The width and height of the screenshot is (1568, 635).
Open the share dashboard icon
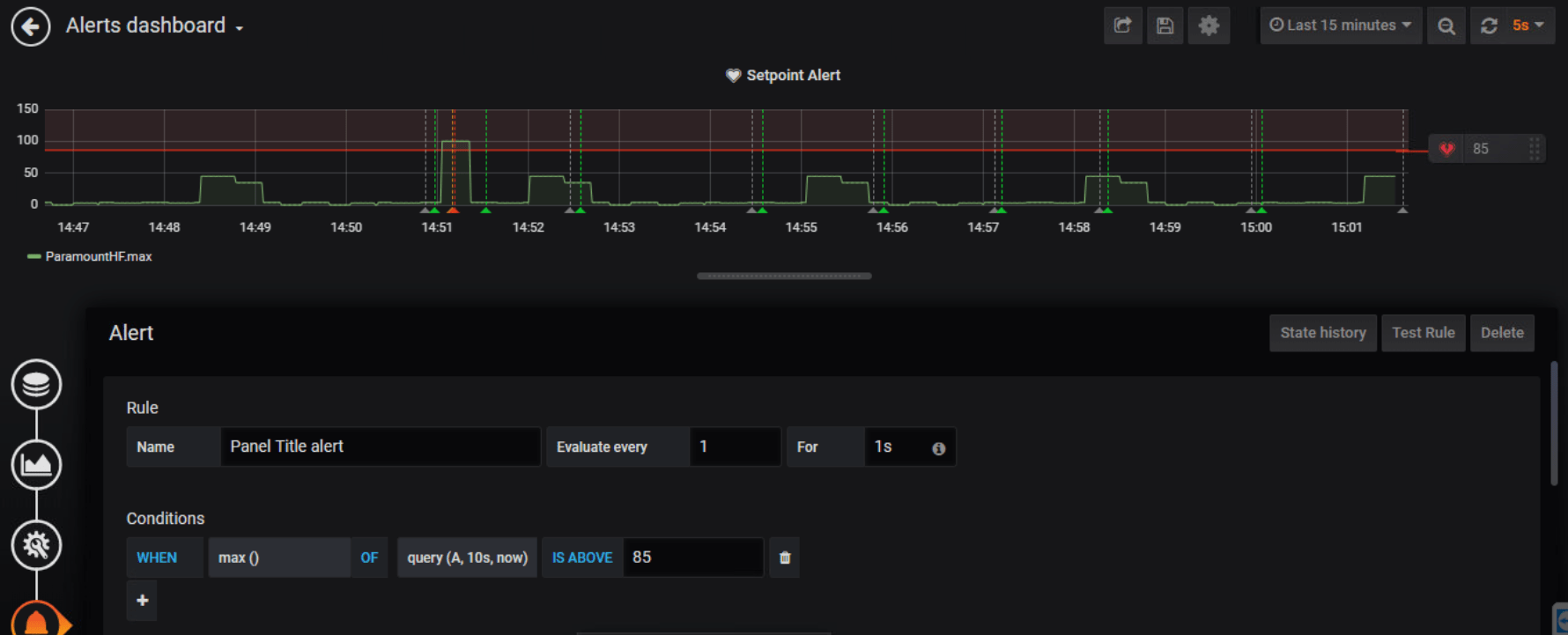[1122, 26]
